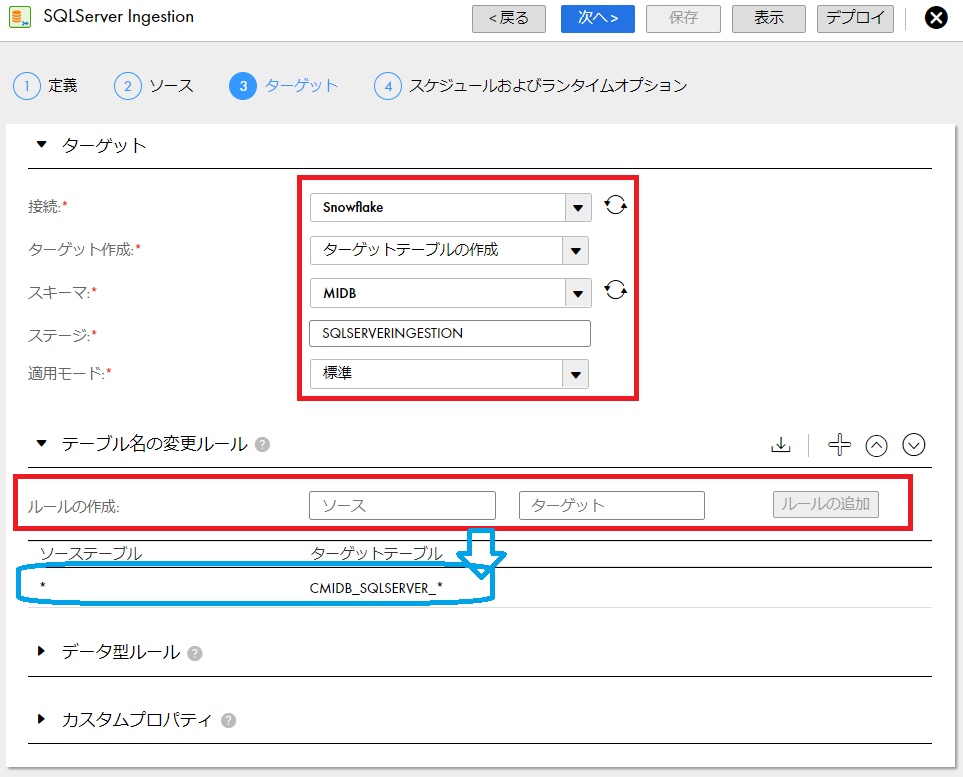963x777 pixels.
Task: Select the CMIDB_SQLSERVER_* rule row
Action: (x=480, y=588)
